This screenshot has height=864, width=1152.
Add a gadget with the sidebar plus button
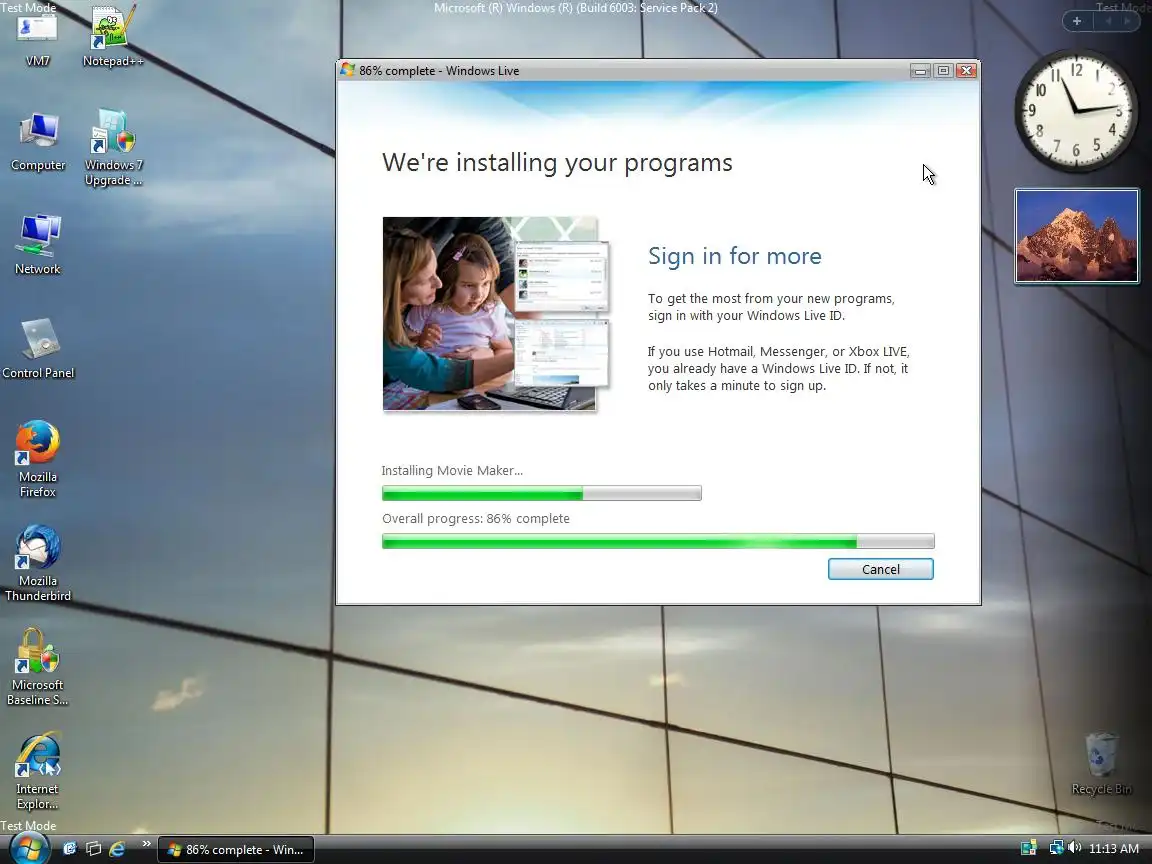pyautogui.click(x=1077, y=21)
